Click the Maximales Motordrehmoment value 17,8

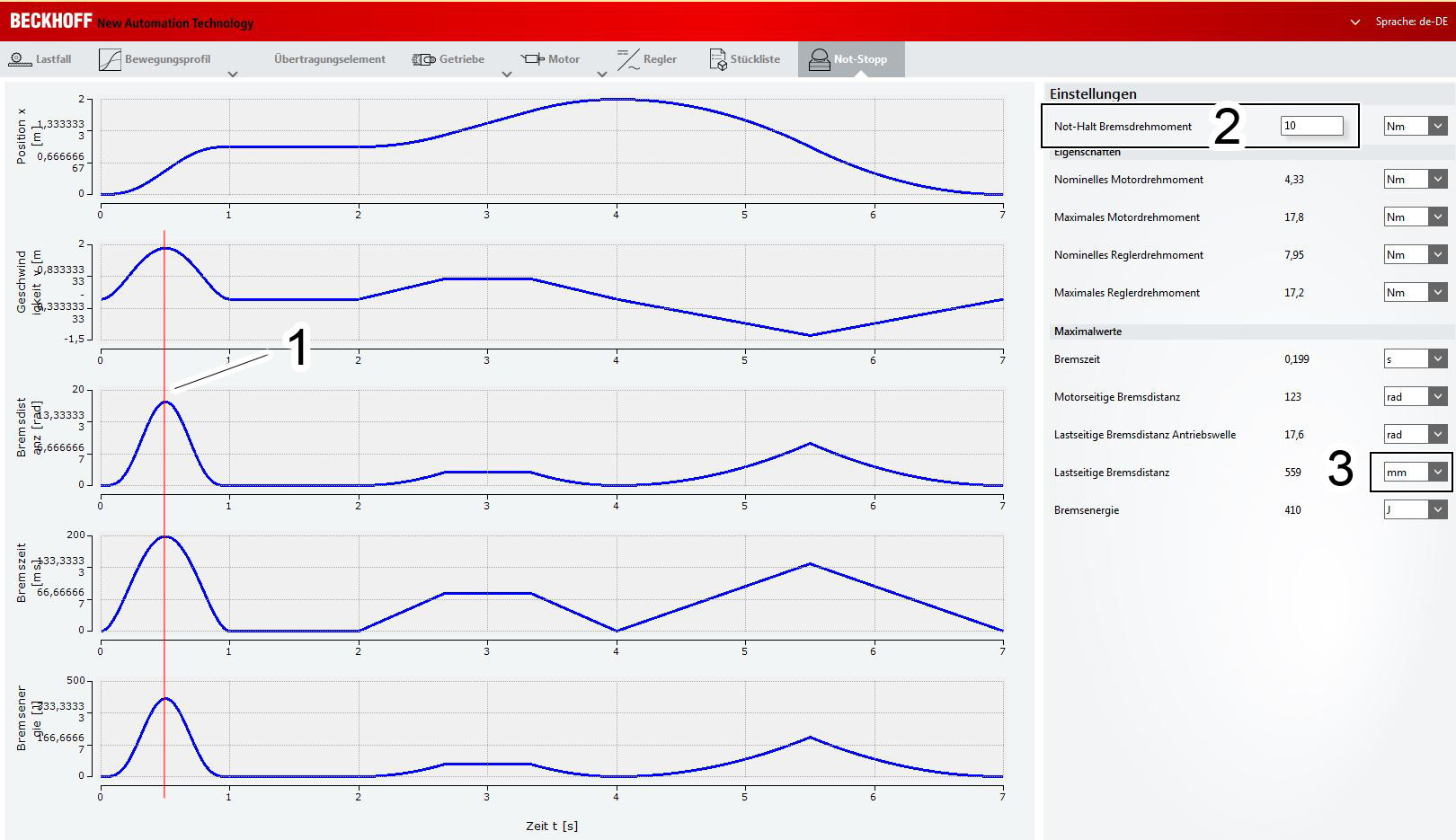1294,217
